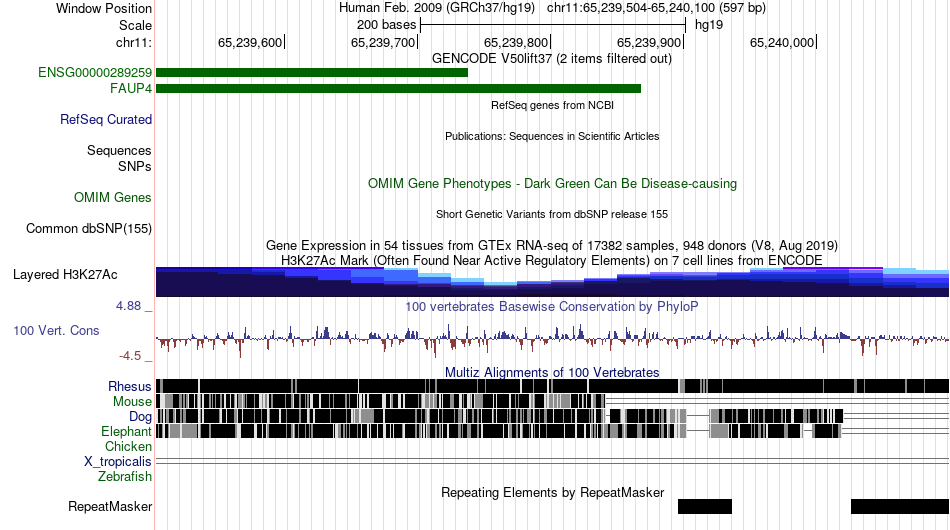This screenshot has height=530, width=950.
Task: Click the GENCODE V50lift37 track title
Action: click(x=551, y=59)
